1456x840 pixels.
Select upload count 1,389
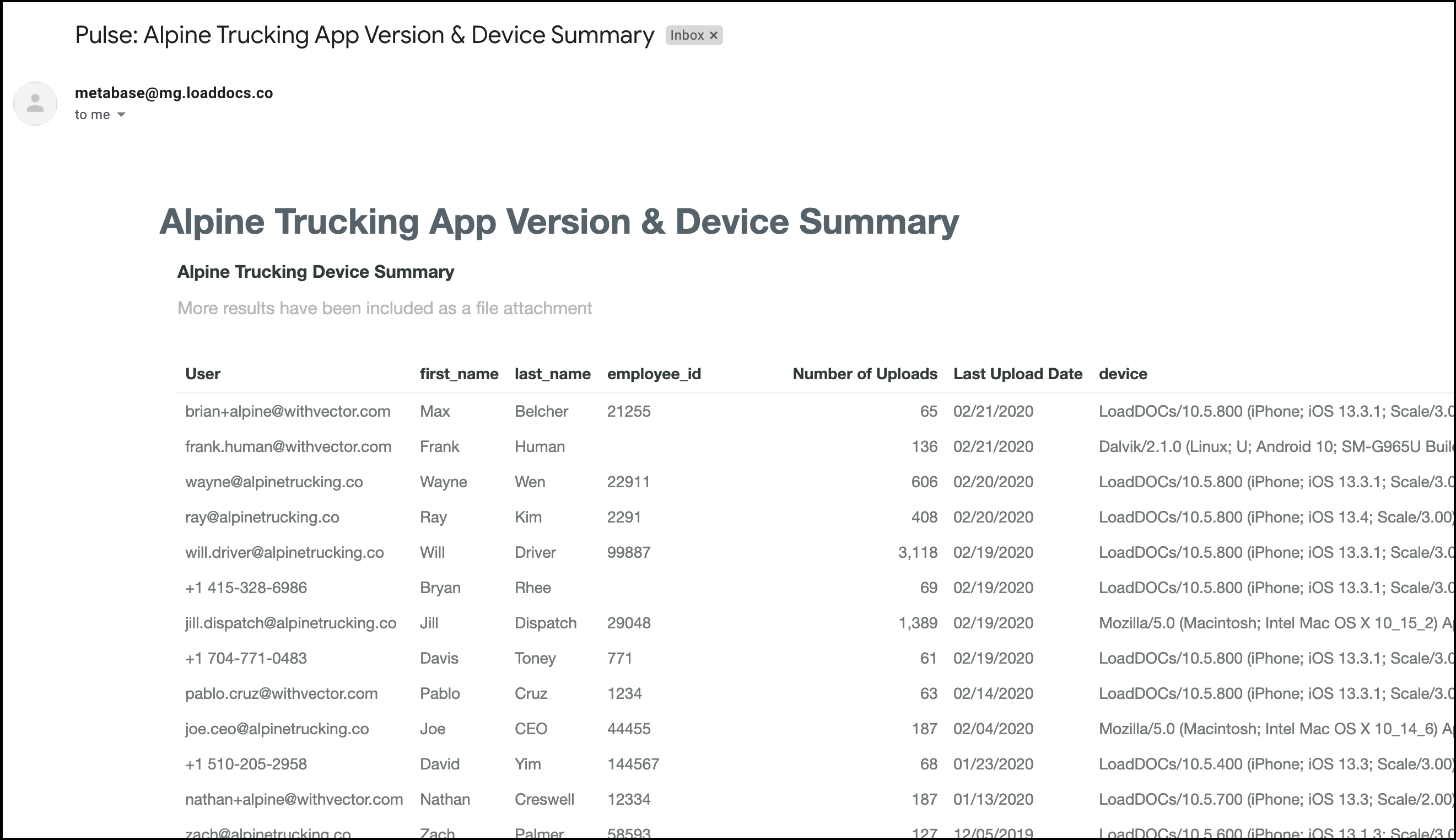coord(918,623)
